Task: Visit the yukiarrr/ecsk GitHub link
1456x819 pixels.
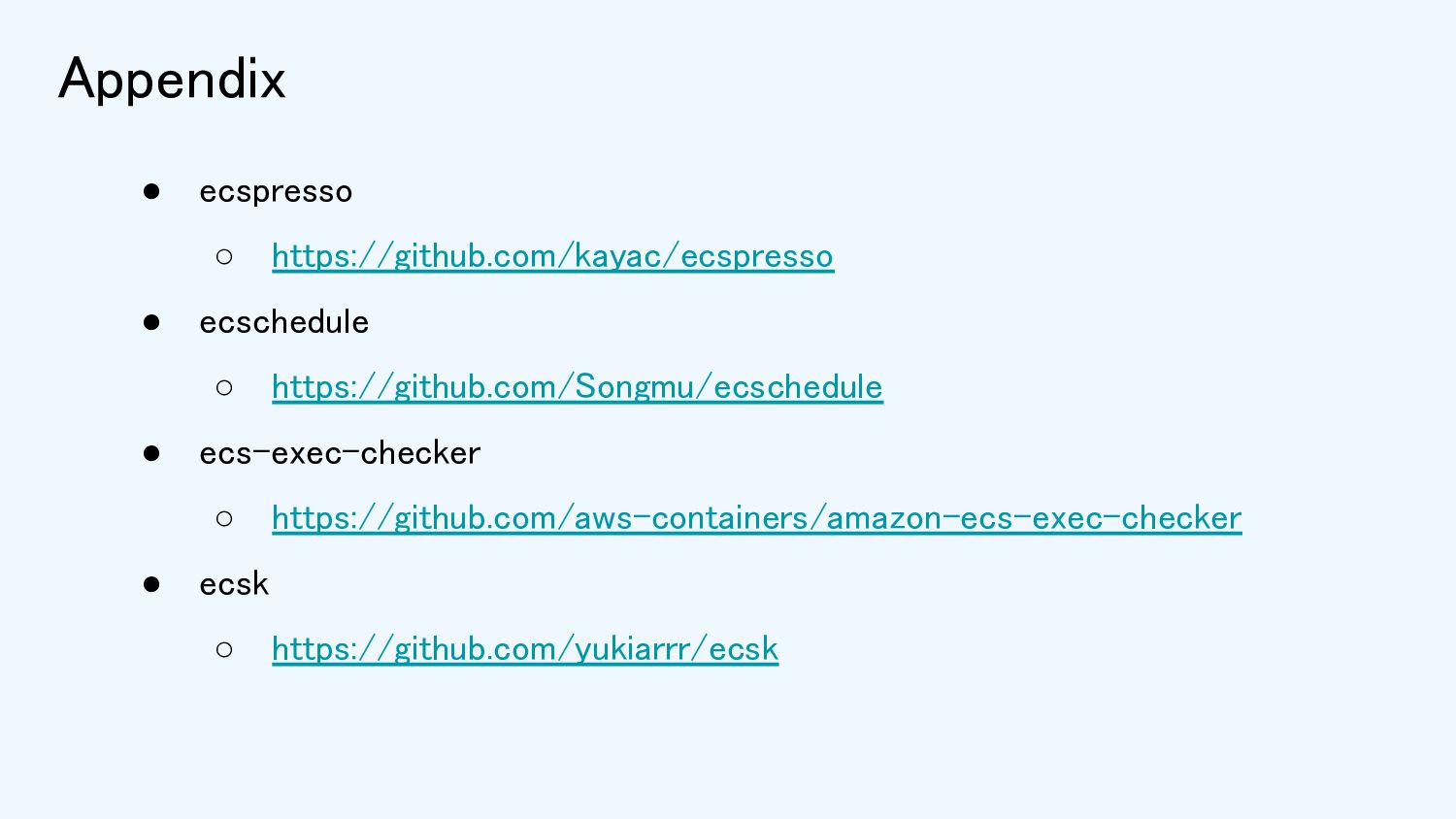Action: tap(525, 649)
